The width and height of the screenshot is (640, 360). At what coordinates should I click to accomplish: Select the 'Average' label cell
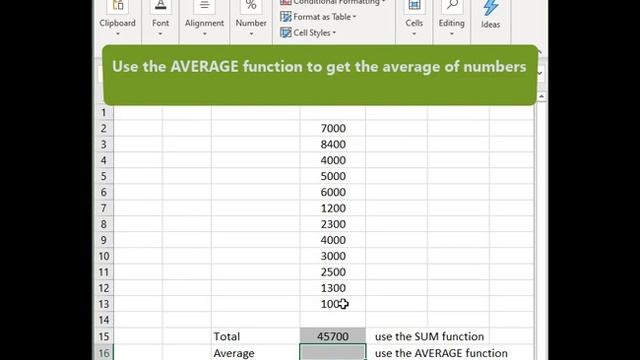(x=256, y=353)
